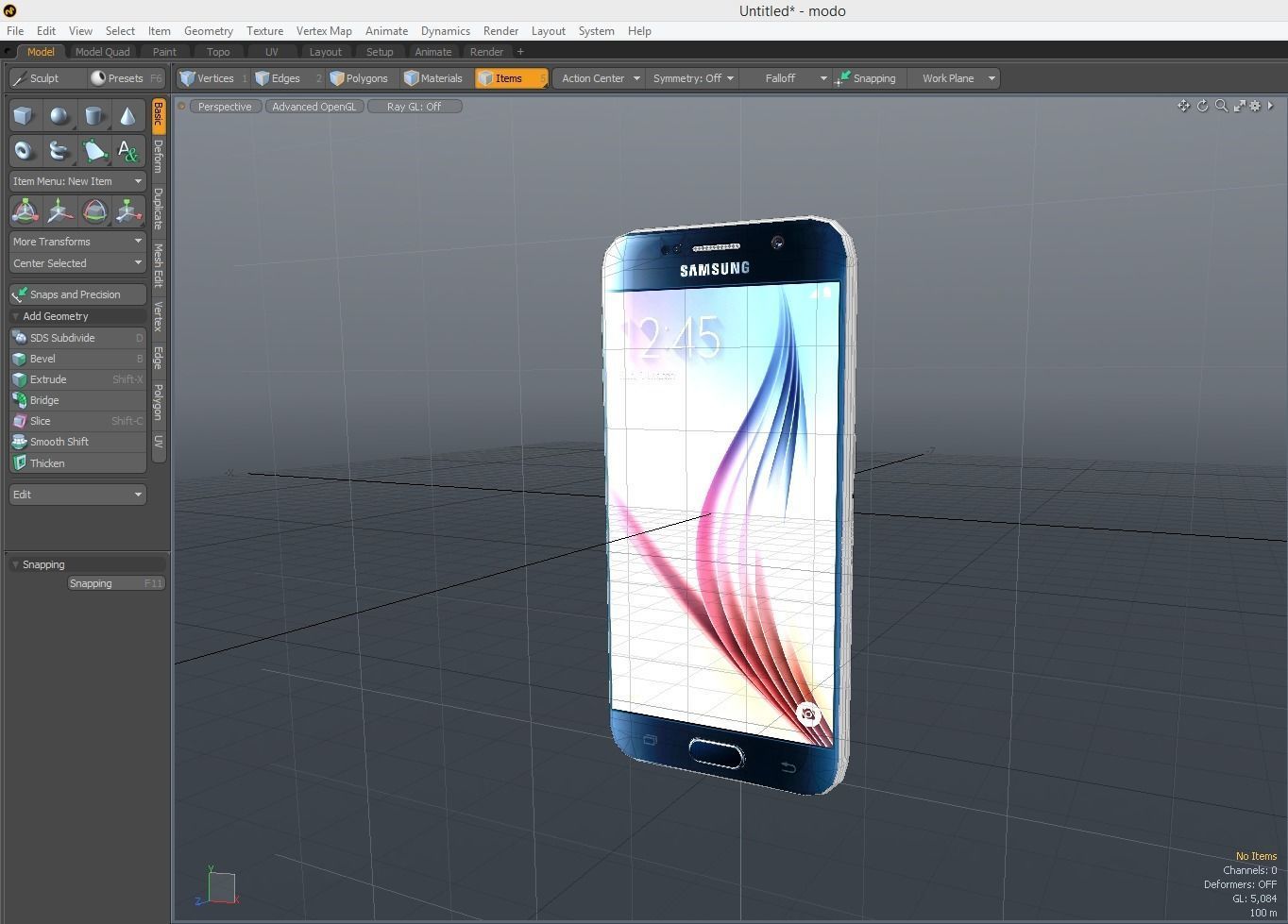1288x924 pixels.
Task: Open the Center Selected dropdown
Action: [77, 263]
